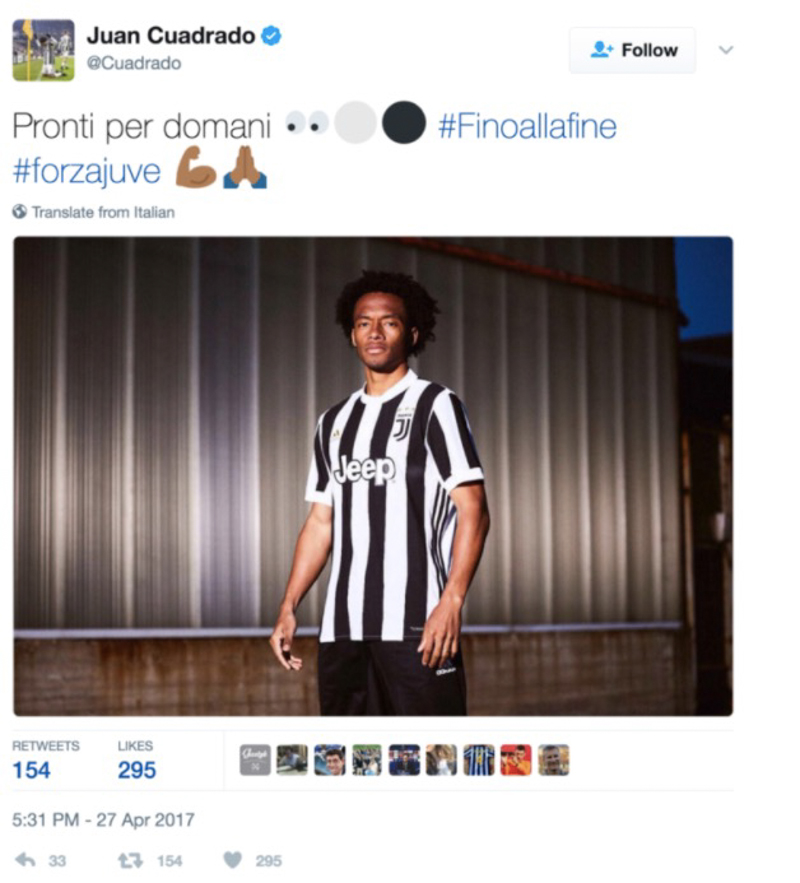This screenshot has width=800, height=883.
Task: Click the heart like icon
Action: (x=233, y=860)
